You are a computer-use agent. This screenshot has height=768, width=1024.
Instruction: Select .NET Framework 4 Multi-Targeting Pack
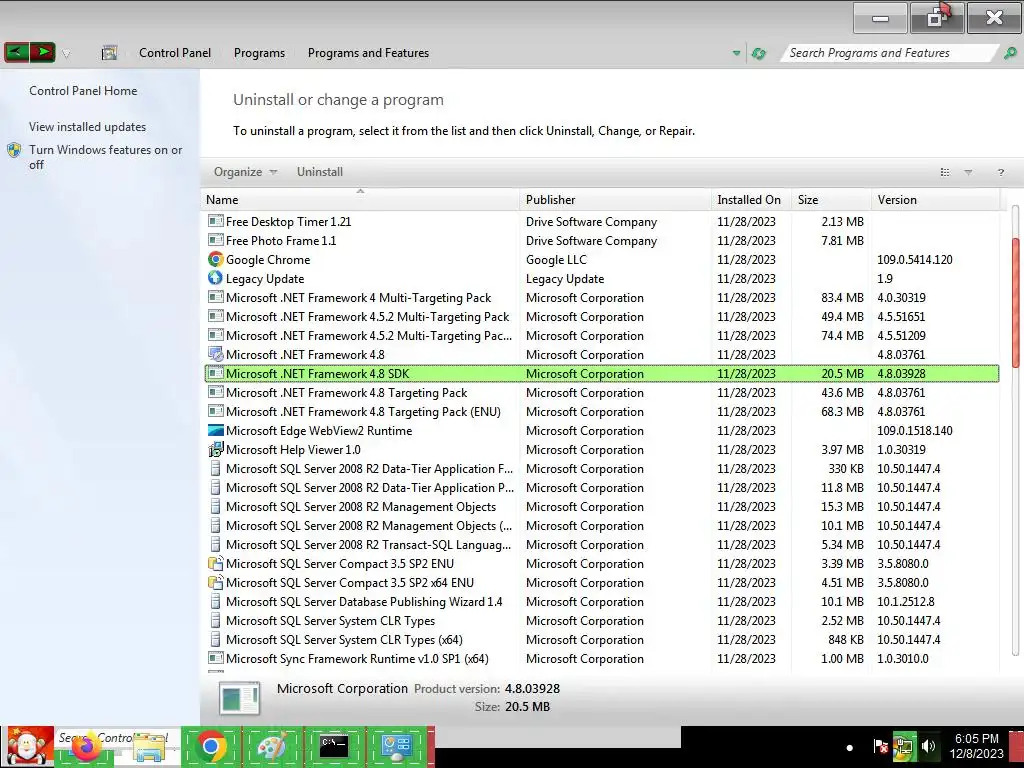tap(602, 297)
